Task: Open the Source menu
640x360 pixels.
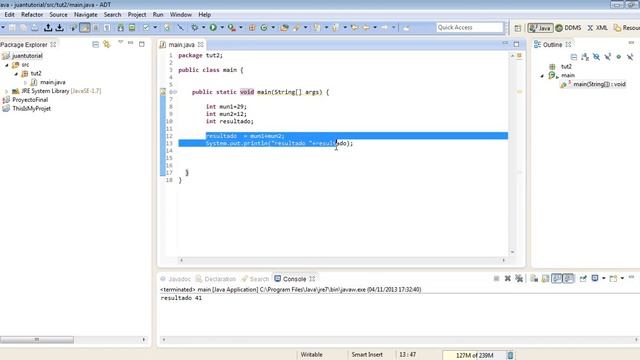Action: point(58,15)
